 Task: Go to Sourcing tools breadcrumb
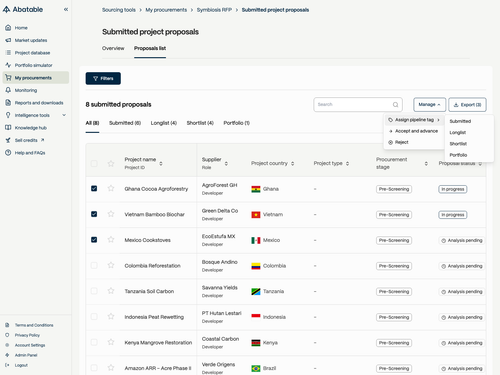click(x=119, y=10)
